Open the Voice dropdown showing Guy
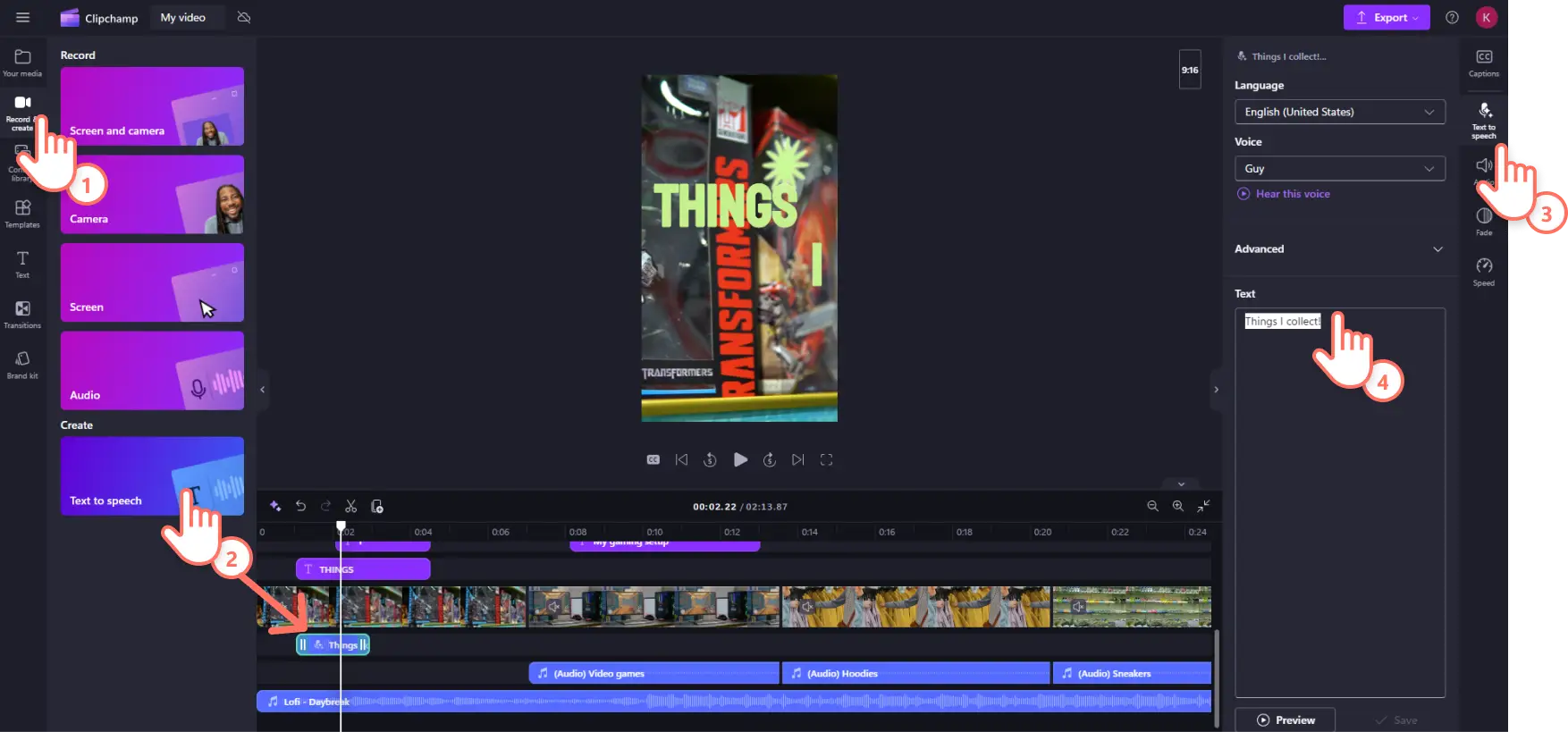Viewport: 1568px width, 732px height. tap(1339, 169)
